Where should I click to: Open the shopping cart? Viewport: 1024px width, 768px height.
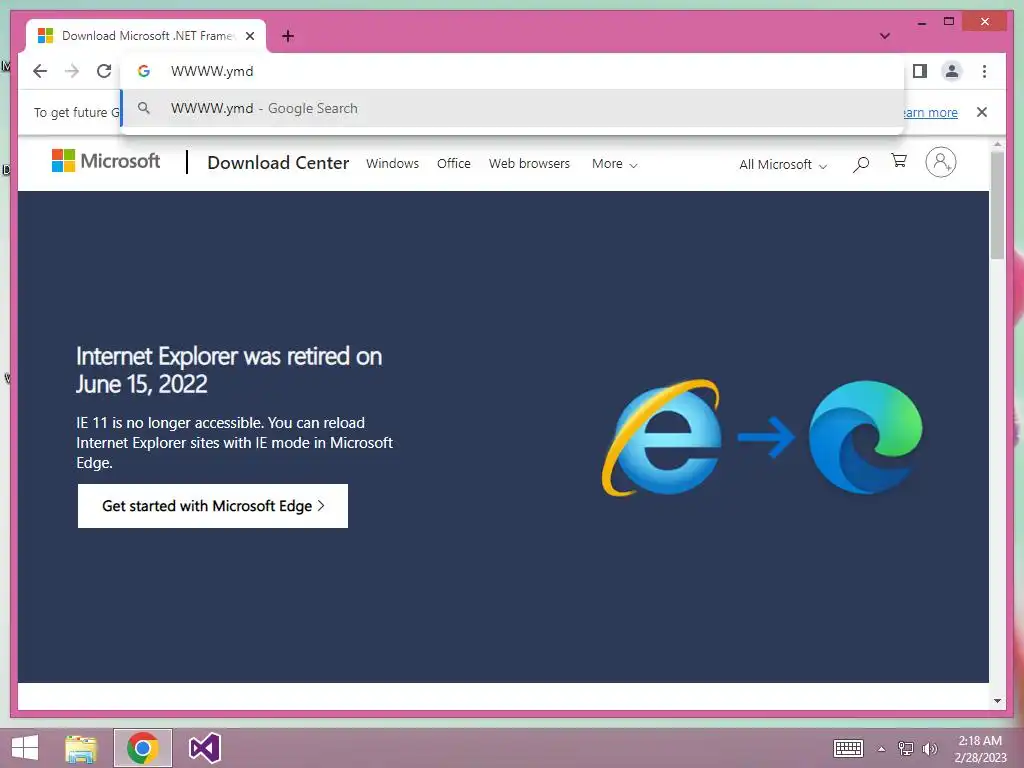[899, 161]
